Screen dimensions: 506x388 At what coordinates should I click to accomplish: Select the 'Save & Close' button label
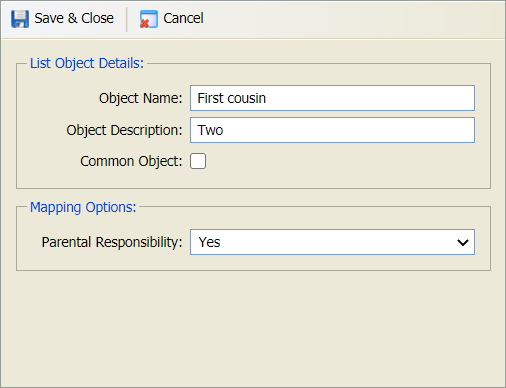pyautogui.click(x=74, y=18)
